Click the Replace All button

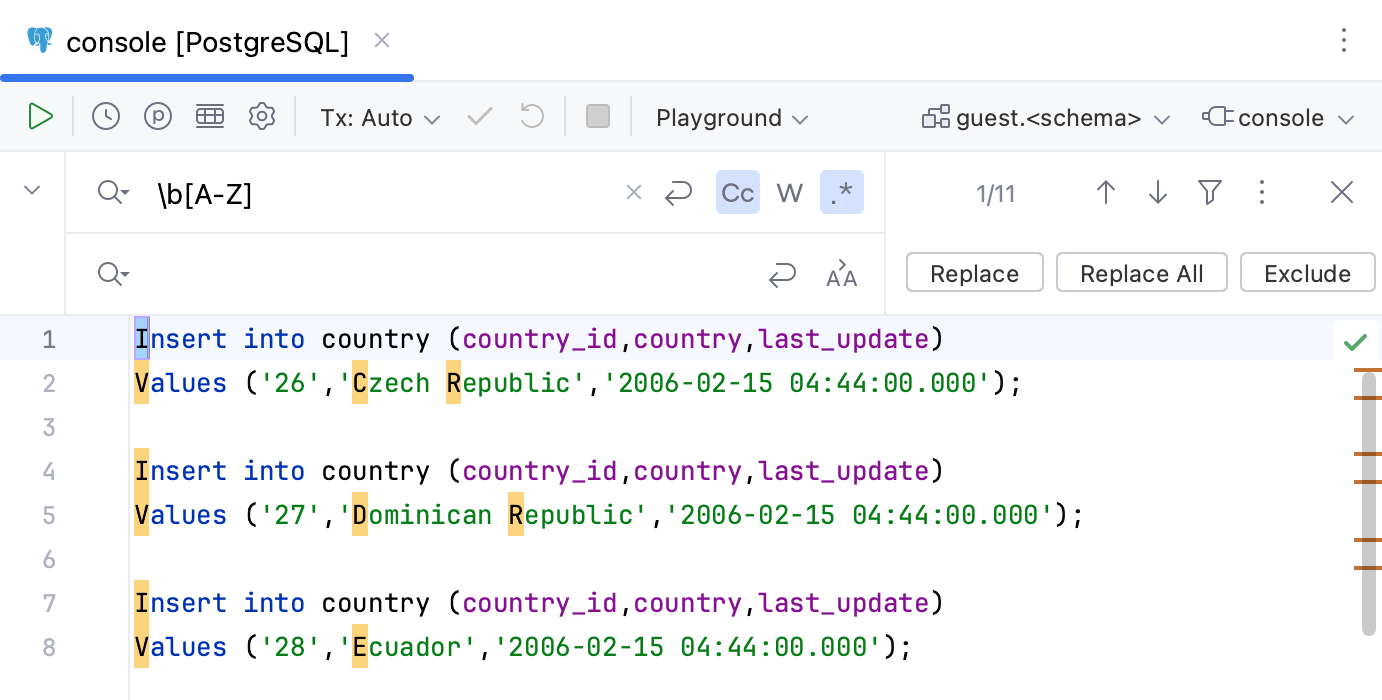[x=1141, y=273]
